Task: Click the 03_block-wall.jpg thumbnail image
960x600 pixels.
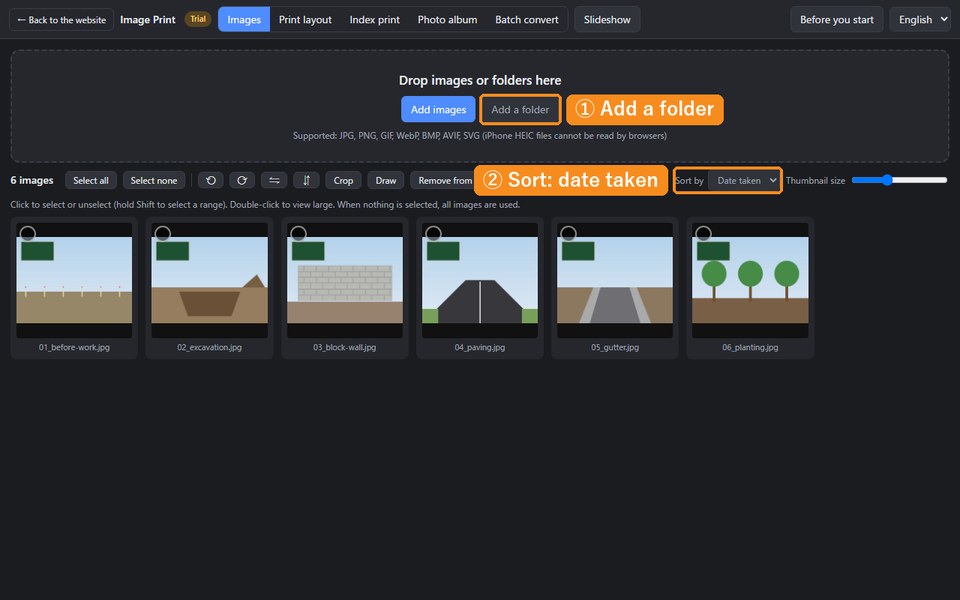Action: pyautogui.click(x=345, y=280)
